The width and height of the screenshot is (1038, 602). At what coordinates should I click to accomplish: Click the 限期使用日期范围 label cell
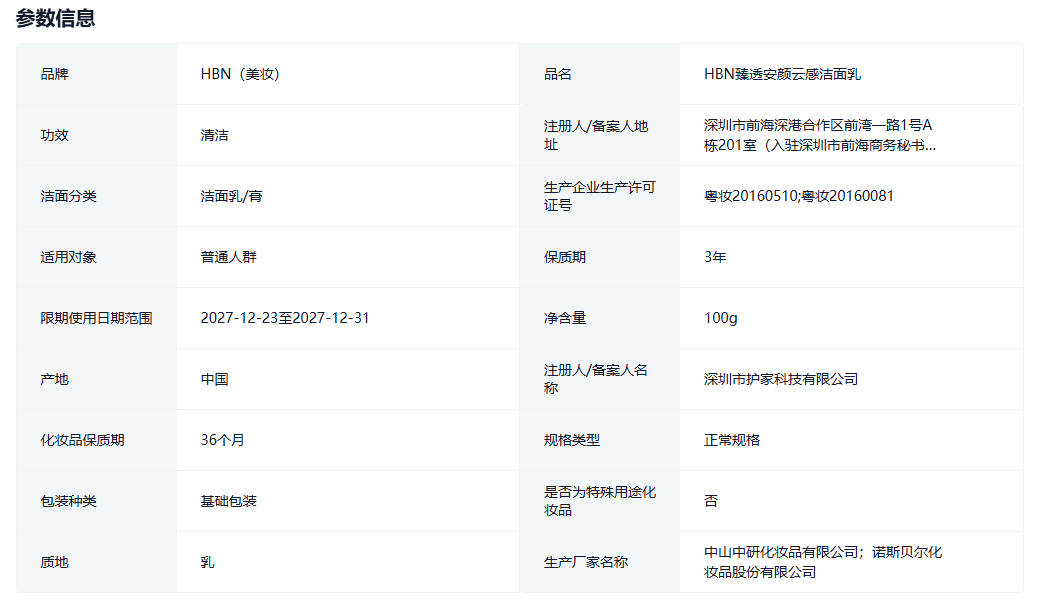click(96, 318)
